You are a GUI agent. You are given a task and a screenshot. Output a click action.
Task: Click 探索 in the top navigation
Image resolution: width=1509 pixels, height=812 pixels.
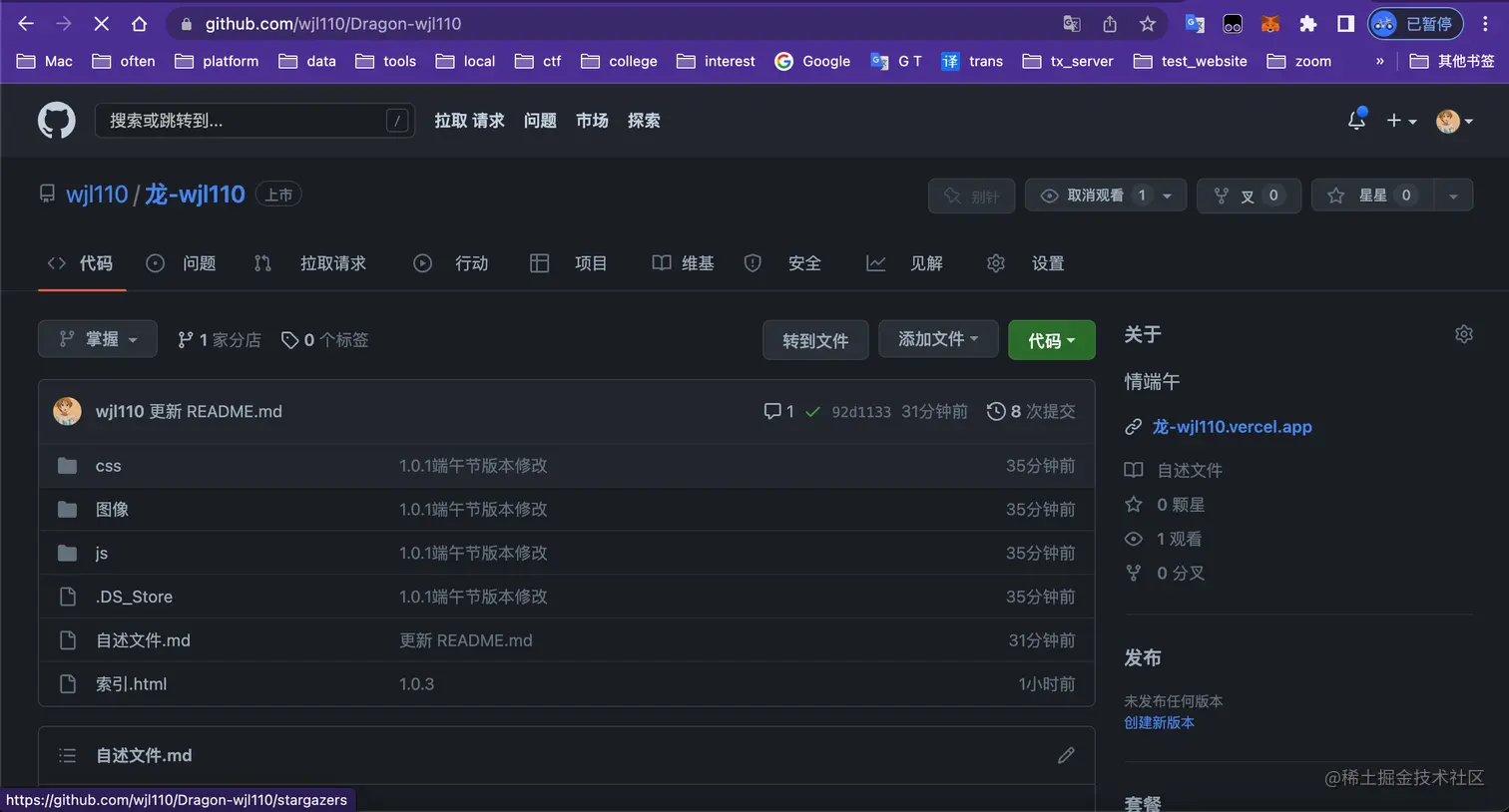click(644, 121)
